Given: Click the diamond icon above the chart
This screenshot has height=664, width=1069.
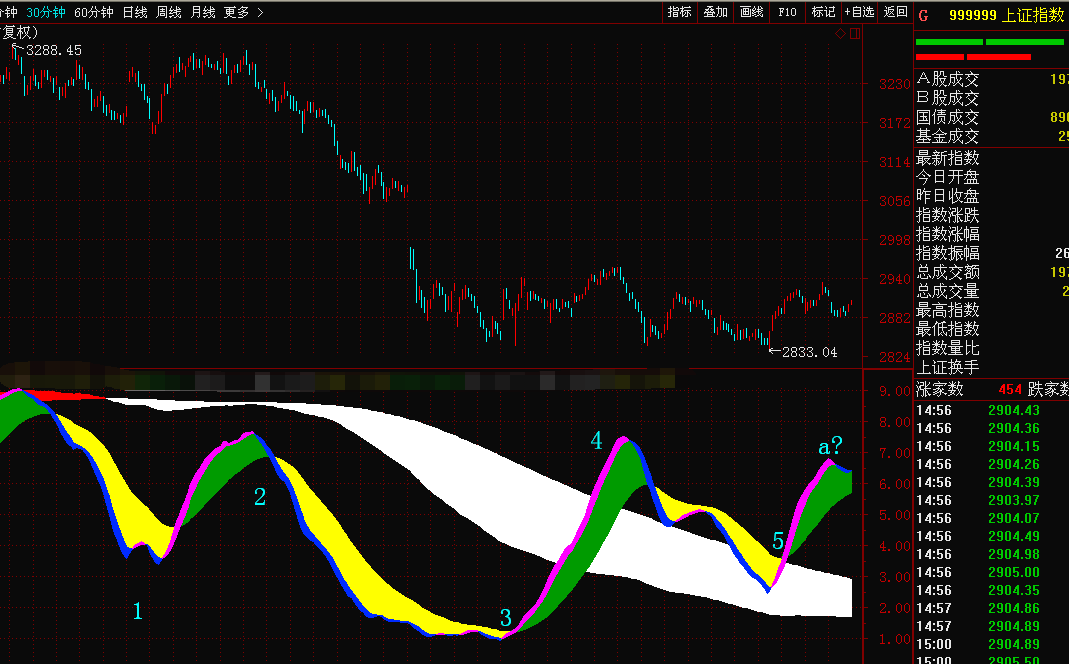Looking at the screenshot, I should 841,34.
